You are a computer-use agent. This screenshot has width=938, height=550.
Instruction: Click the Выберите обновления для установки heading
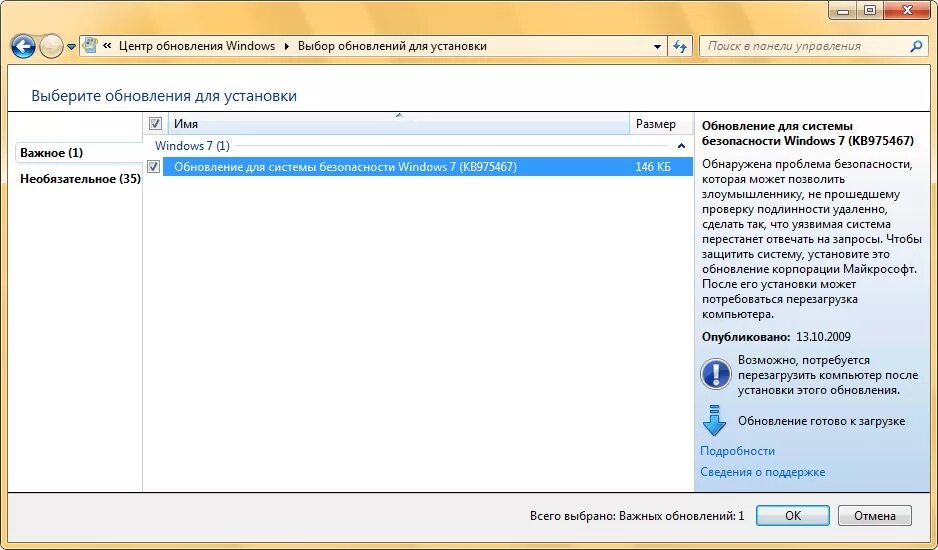tap(164, 96)
